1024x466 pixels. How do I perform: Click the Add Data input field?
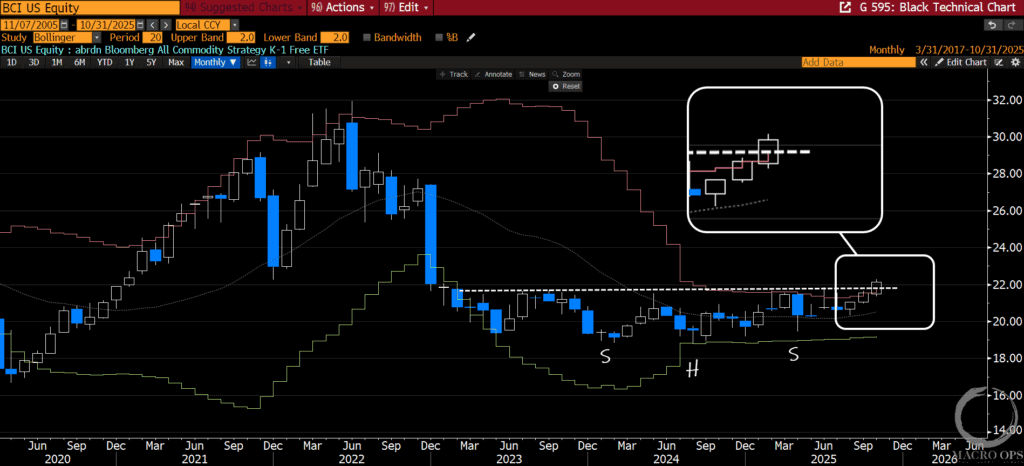[859, 62]
